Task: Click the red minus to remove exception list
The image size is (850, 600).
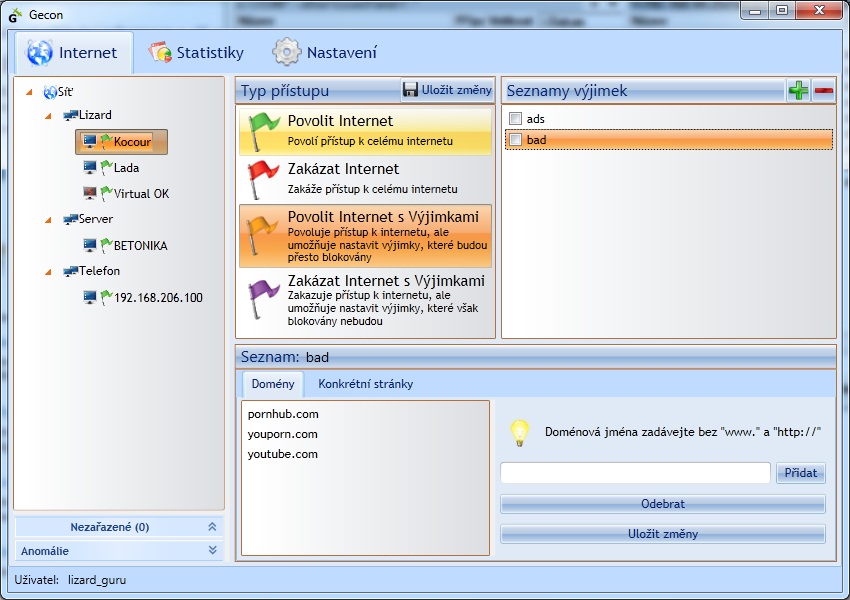Action: (x=823, y=91)
